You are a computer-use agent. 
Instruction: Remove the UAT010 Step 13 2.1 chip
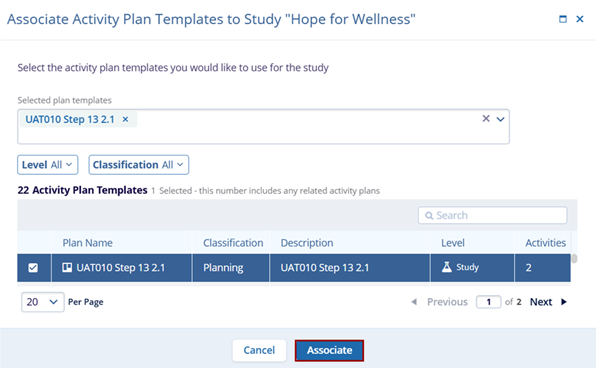point(125,119)
